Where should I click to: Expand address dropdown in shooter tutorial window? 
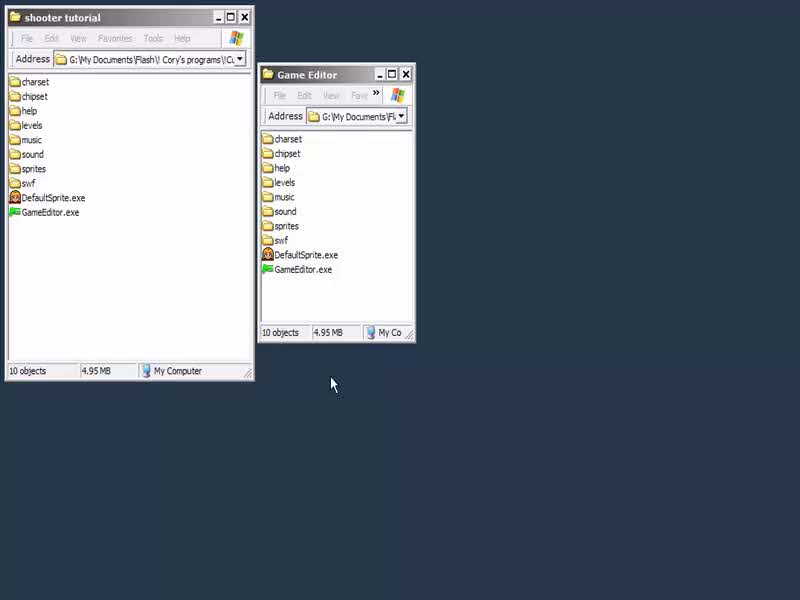[240, 59]
